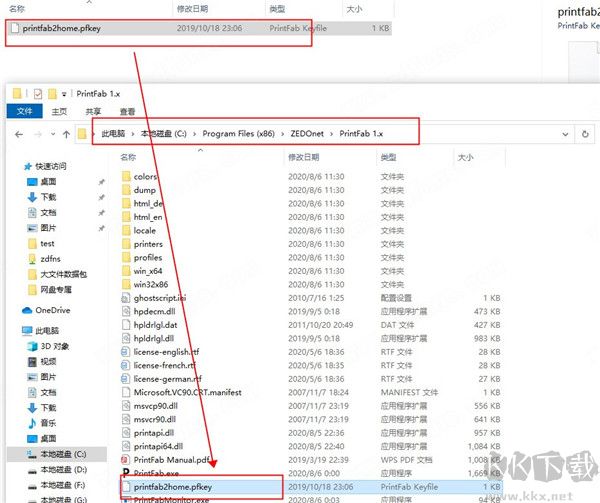Select the license-german.rtf file icon
This screenshot has height=503, width=600.
(x=125, y=379)
